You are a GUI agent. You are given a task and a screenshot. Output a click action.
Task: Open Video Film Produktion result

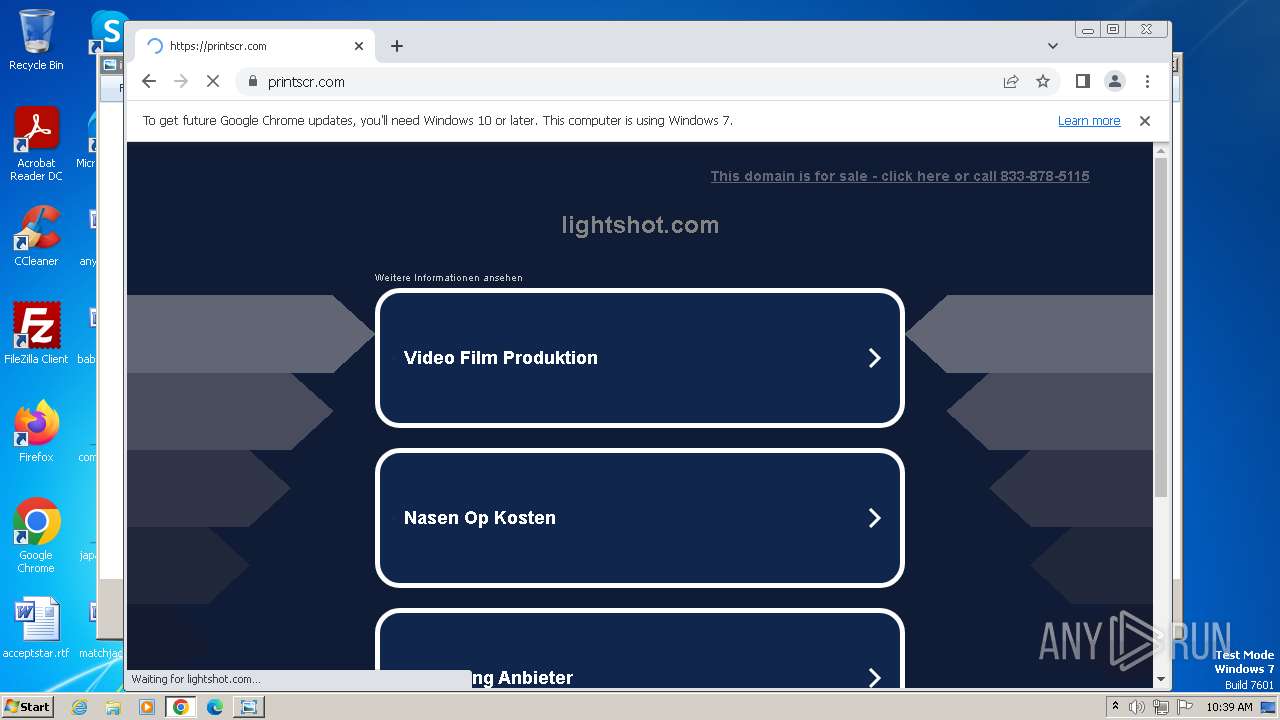point(640,358)
